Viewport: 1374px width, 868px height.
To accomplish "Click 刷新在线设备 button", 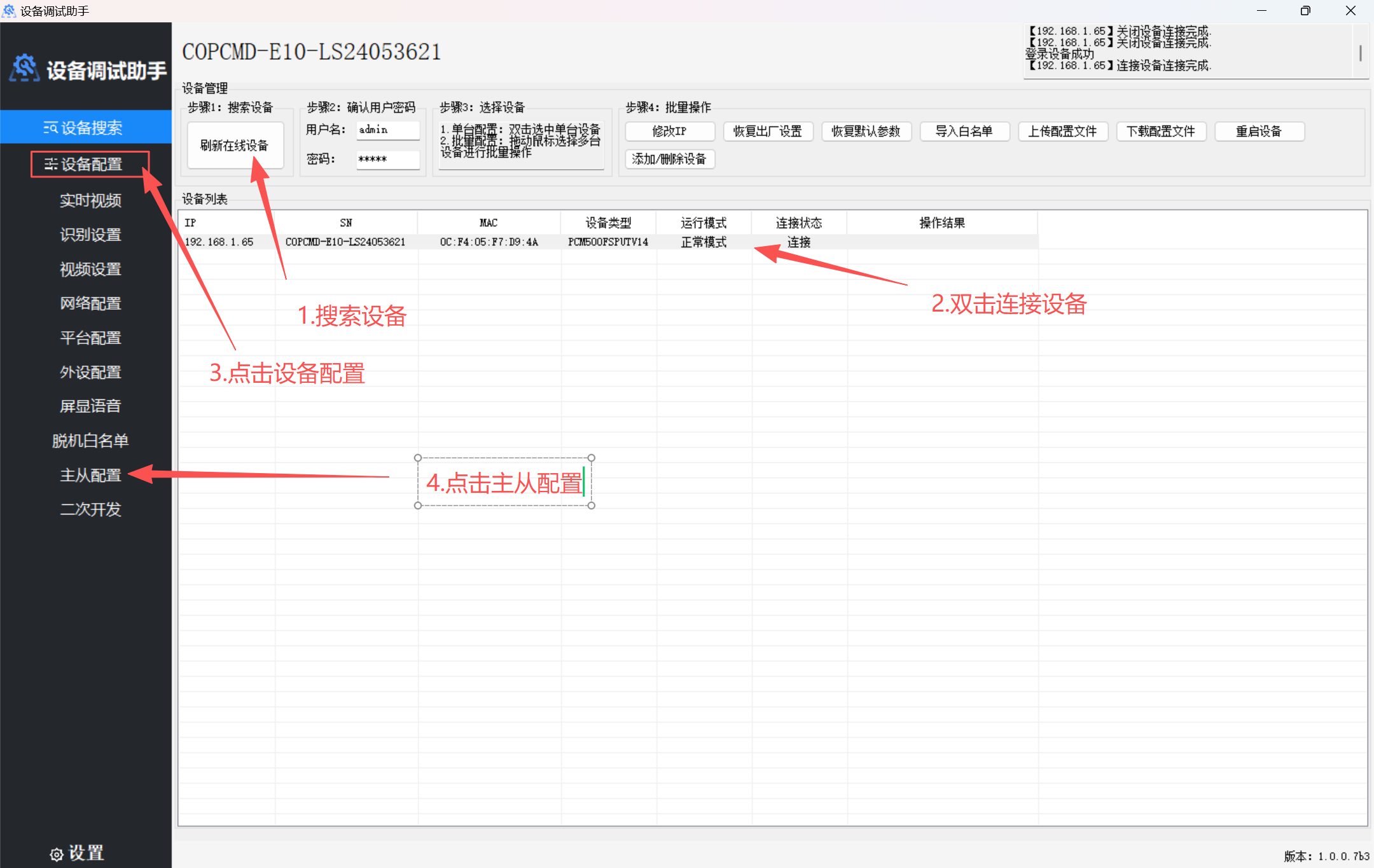I will (235, 146).
